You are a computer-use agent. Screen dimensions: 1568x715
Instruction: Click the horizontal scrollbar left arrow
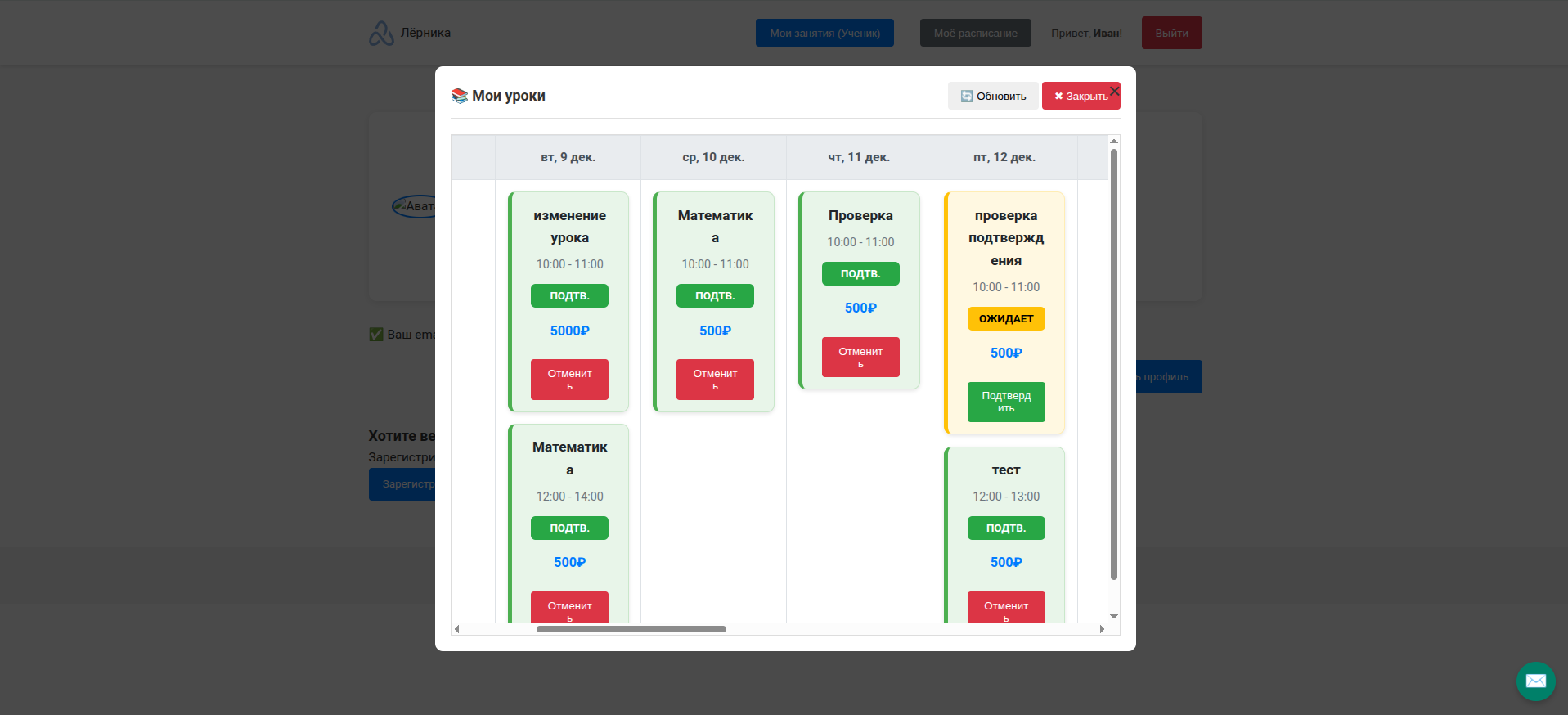[x=457, y=629]
